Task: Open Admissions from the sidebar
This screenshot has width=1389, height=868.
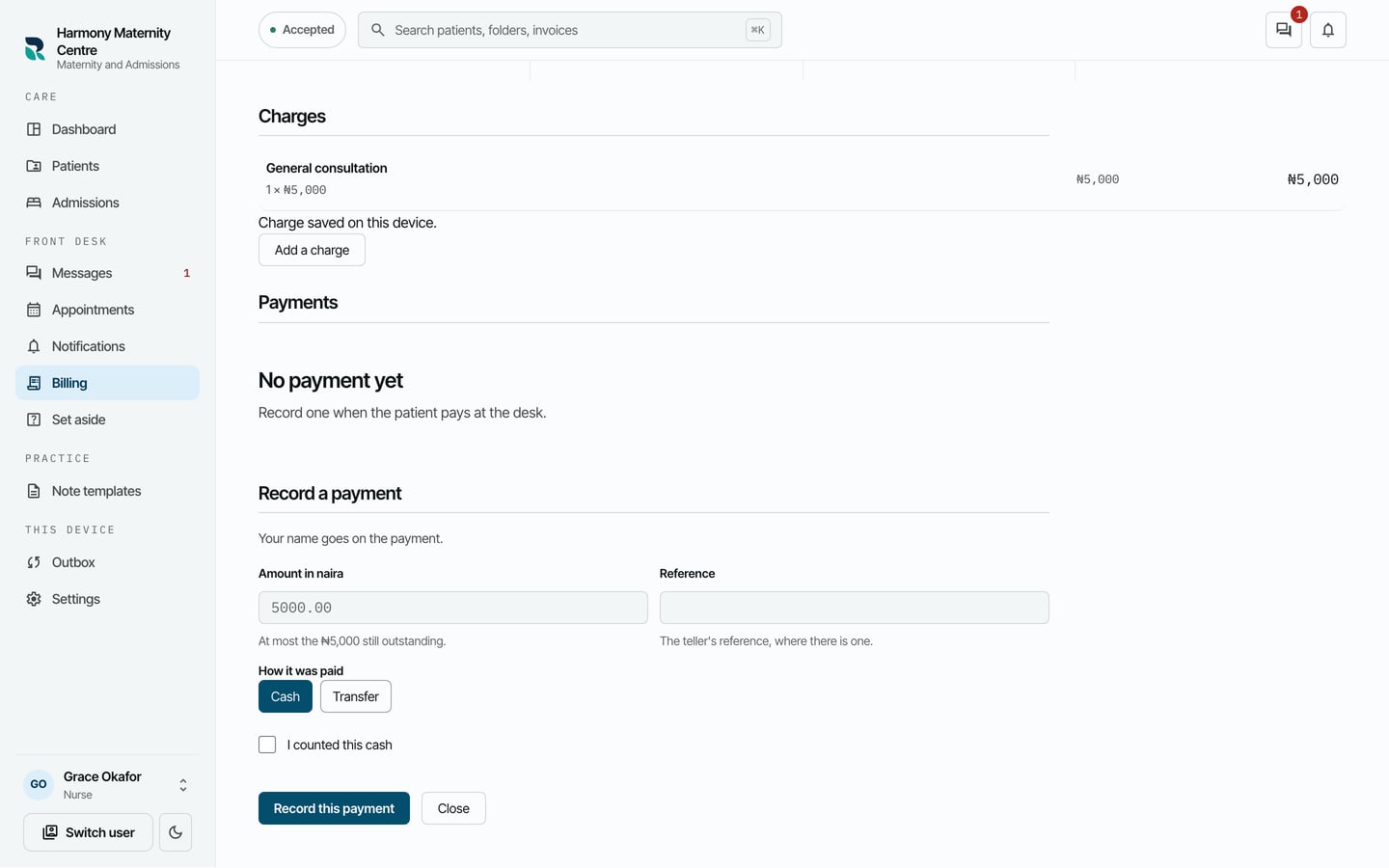Action: click(x=107, y=203)
